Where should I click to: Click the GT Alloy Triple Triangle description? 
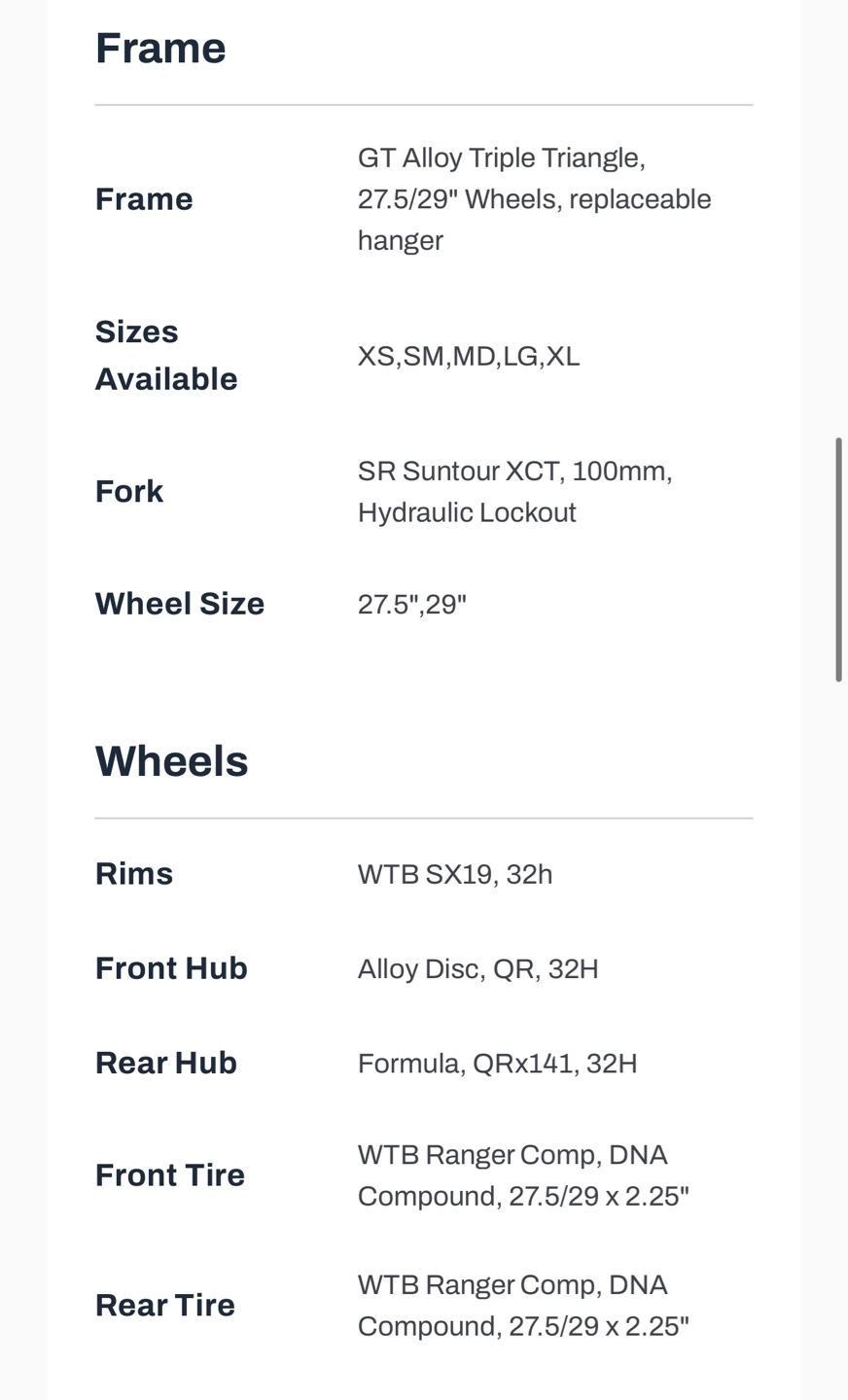tap(535, 199)
